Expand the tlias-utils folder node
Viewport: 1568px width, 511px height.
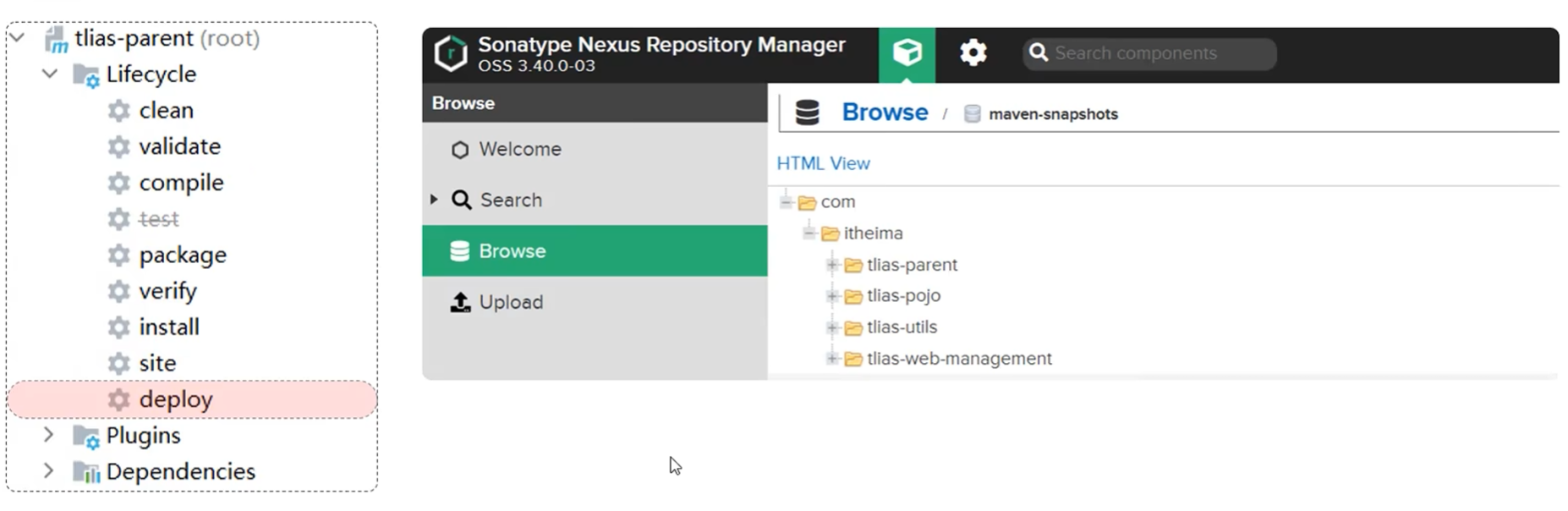[x=832, y=327]
